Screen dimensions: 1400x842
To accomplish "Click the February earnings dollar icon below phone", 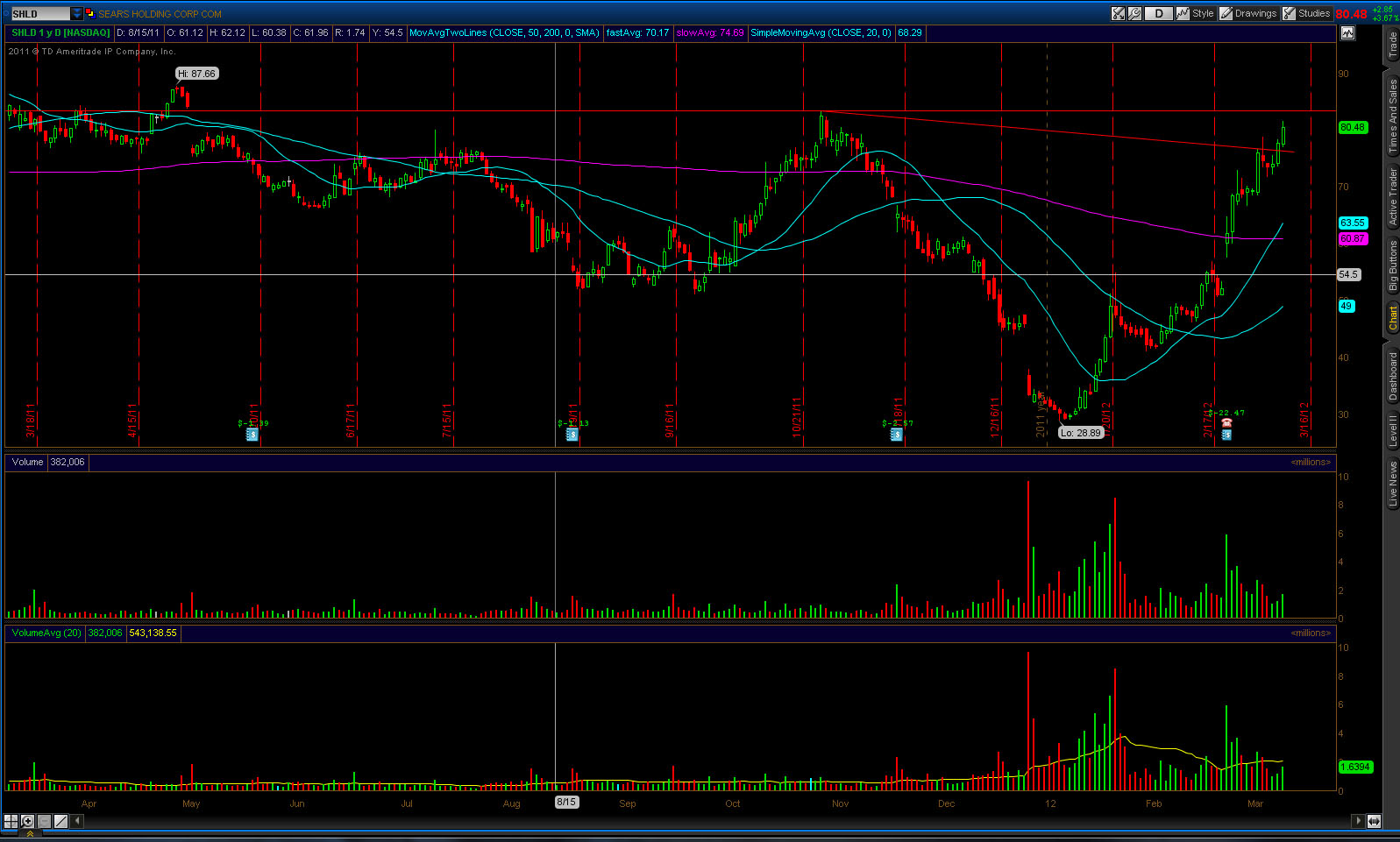I will [x=1226, y=435].
